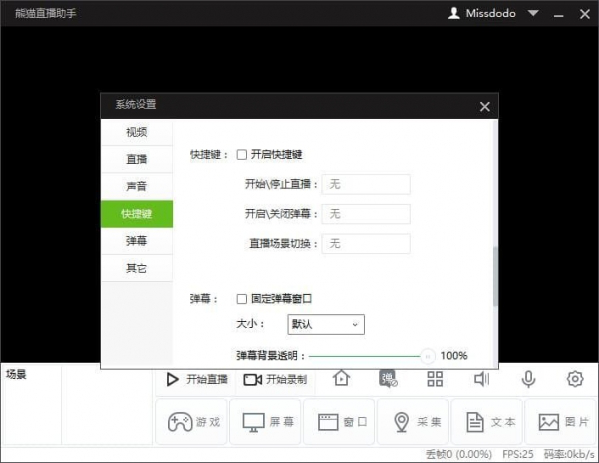Click the document icon for 文本 source
The width and height of the screenshot is (599, 463).
point(475,422)
